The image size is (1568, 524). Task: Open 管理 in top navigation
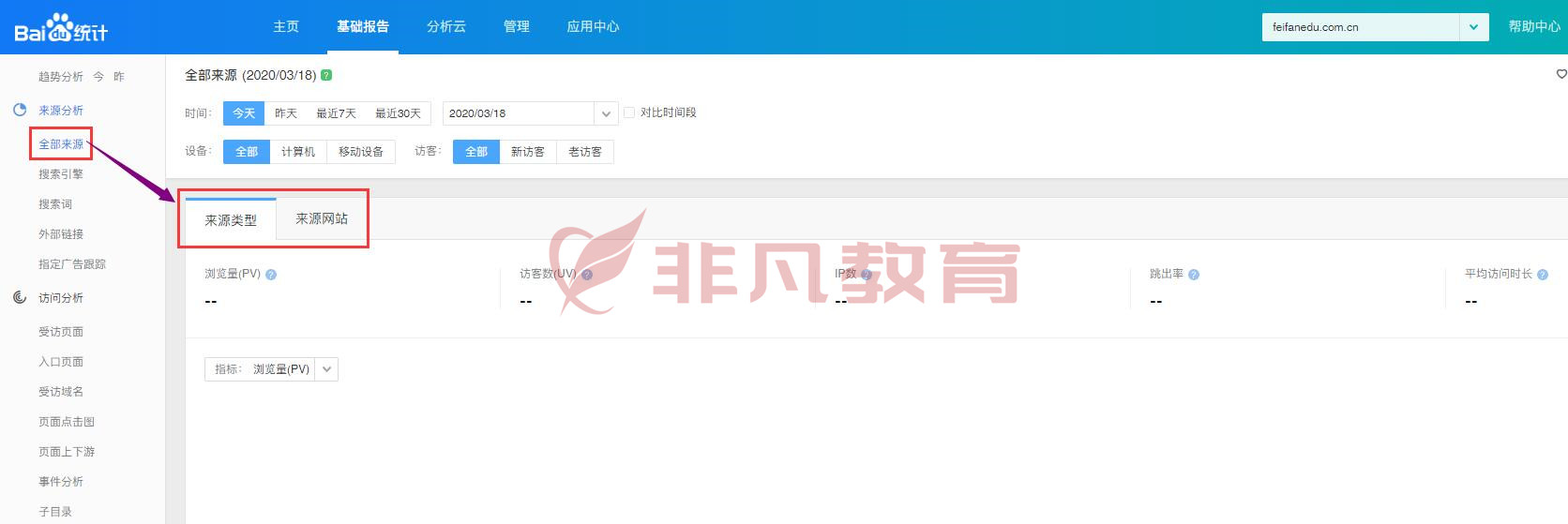[x=517, y=26]
